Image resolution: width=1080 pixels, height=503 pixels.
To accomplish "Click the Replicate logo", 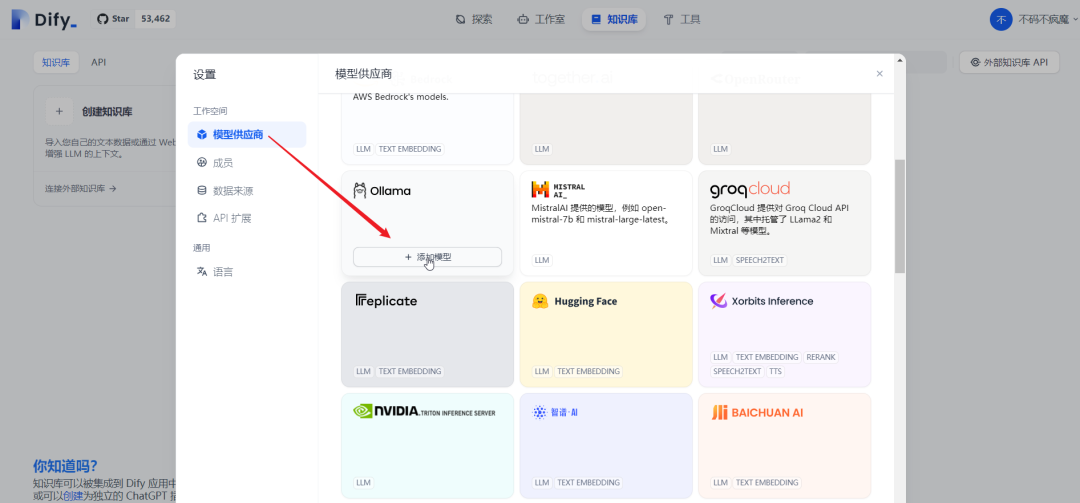I will click(386, 300).
